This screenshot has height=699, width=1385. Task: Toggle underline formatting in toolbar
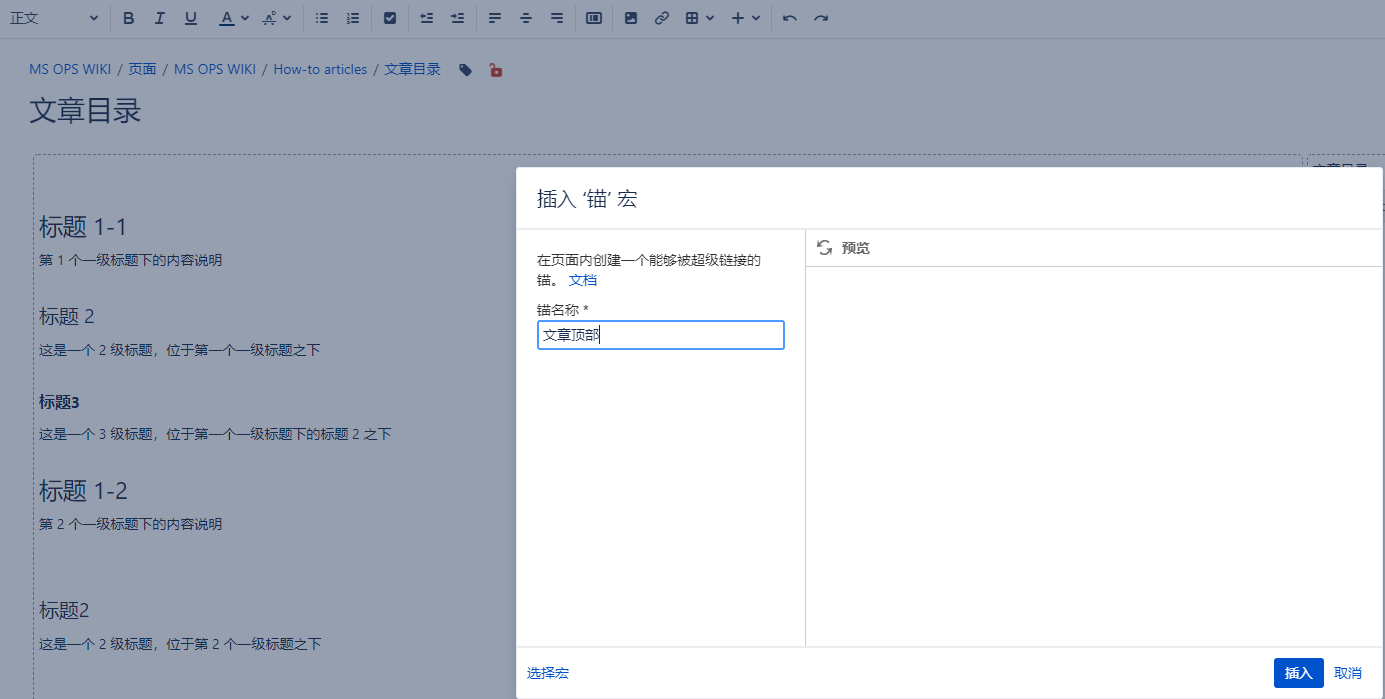[x=191, y=18]
